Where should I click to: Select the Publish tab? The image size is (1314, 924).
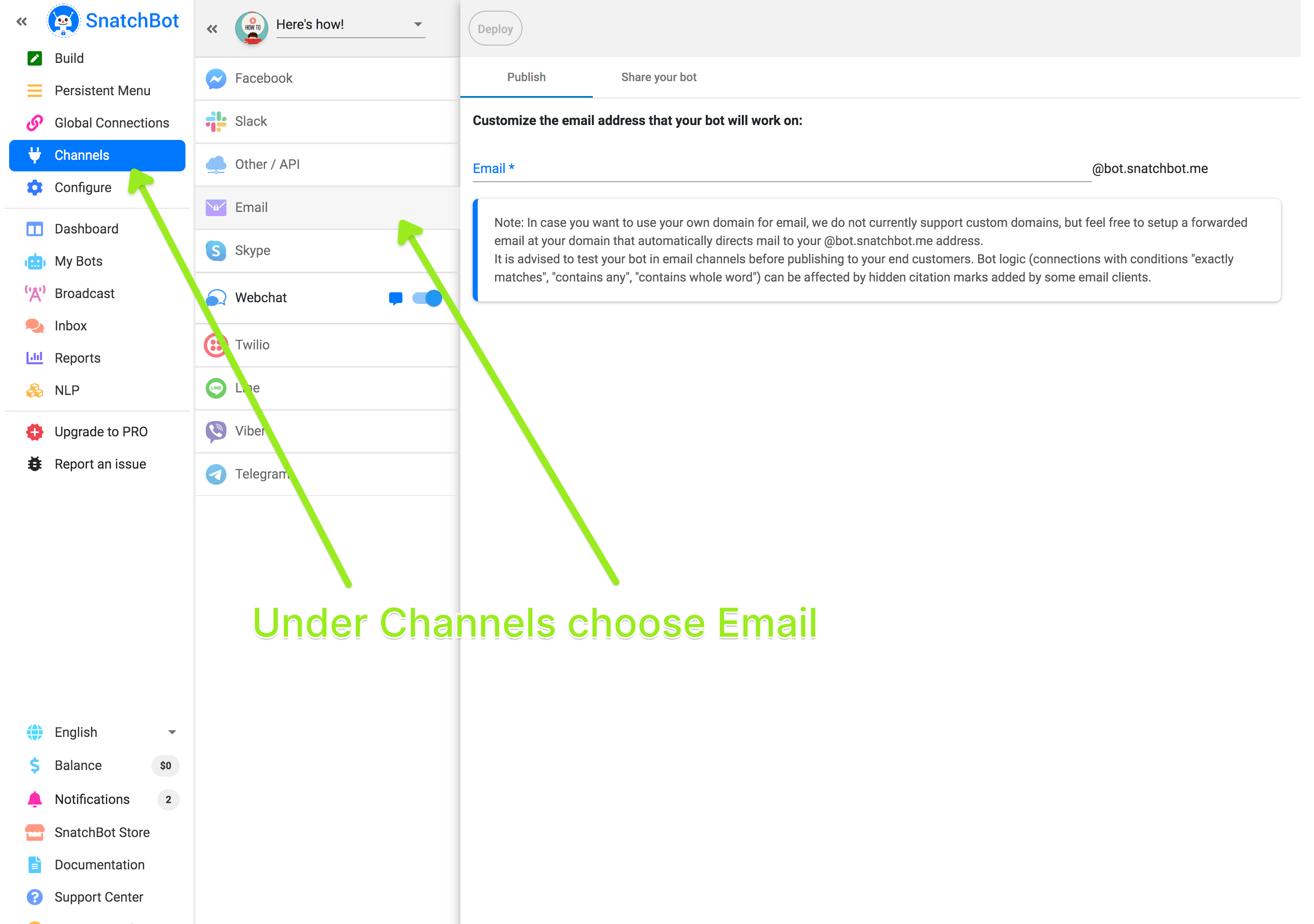[x=526, y=77]
